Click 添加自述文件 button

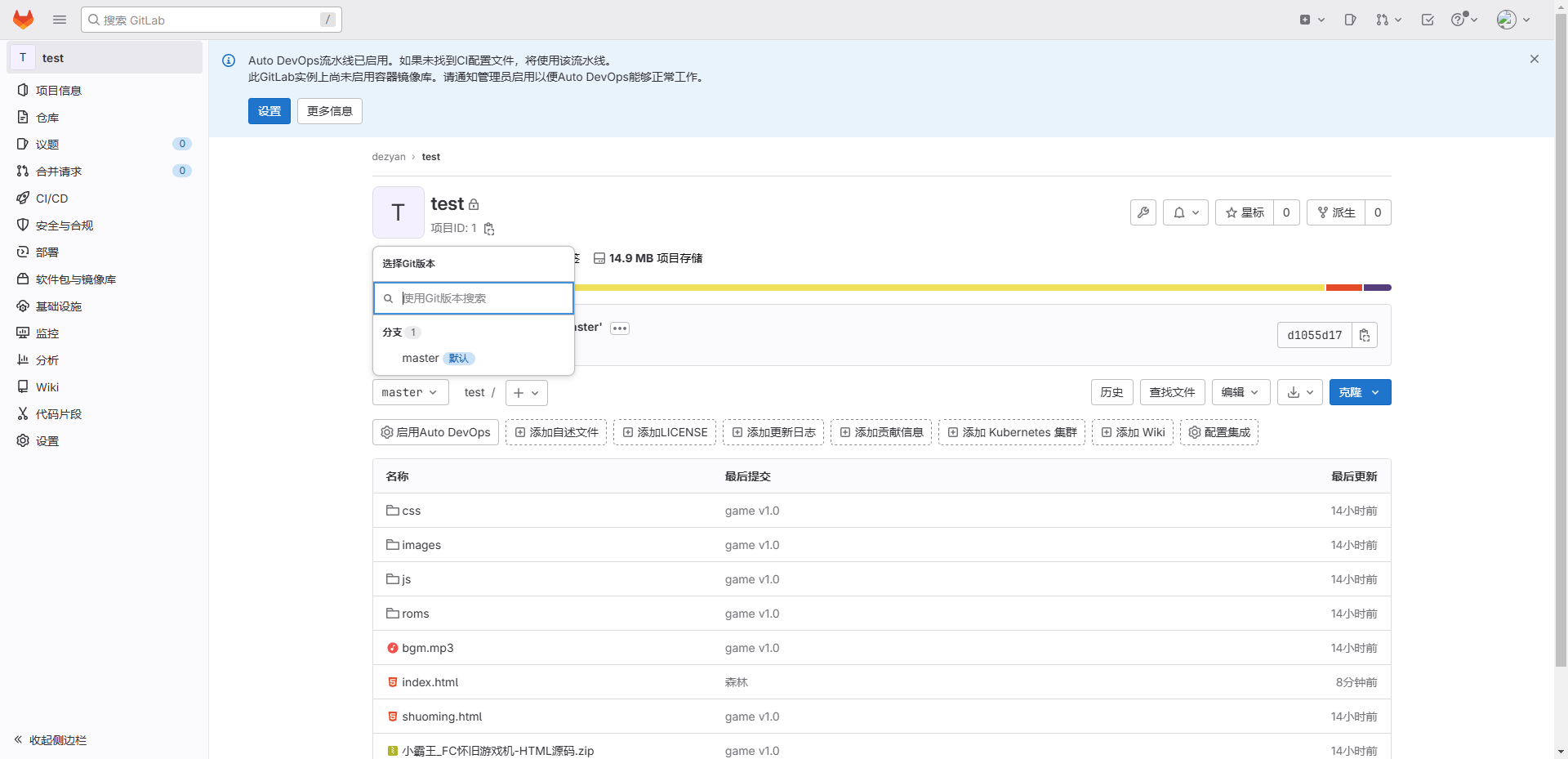(x=556, y=432)
